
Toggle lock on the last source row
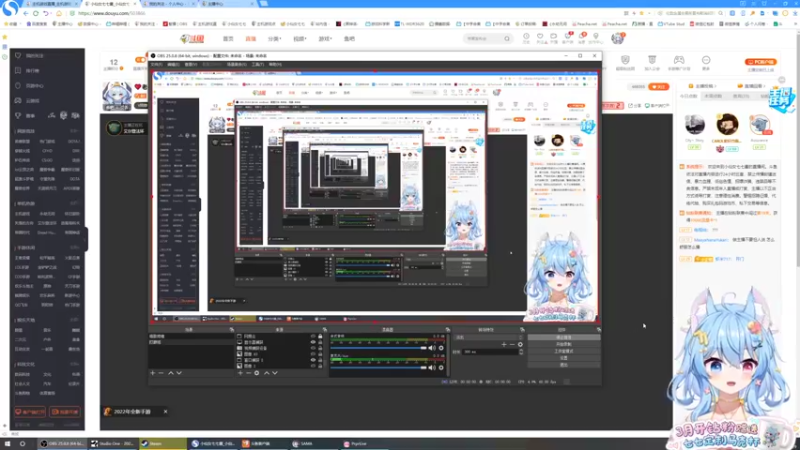pos(320,366)
